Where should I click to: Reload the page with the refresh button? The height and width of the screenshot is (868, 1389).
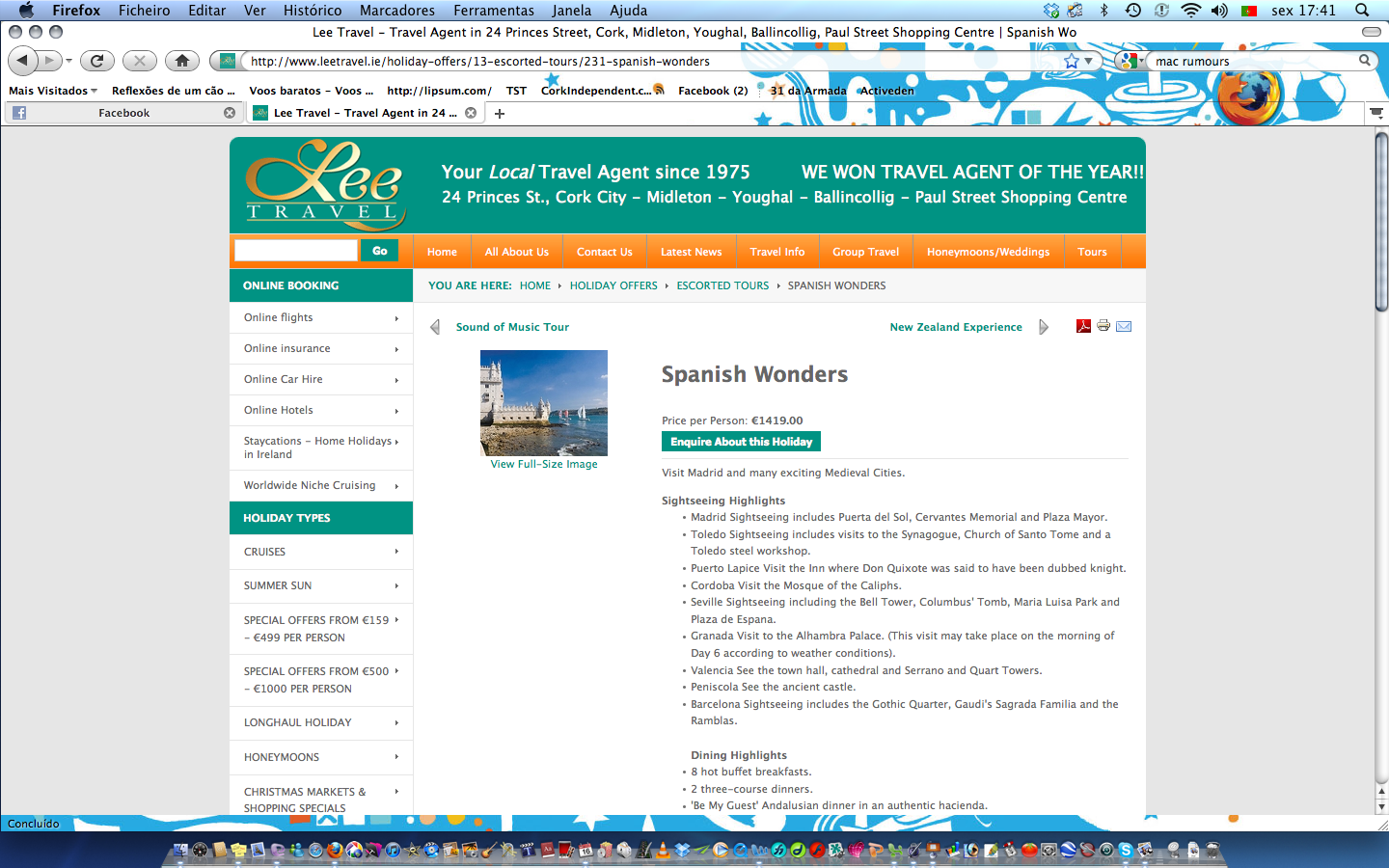[96, 61]
